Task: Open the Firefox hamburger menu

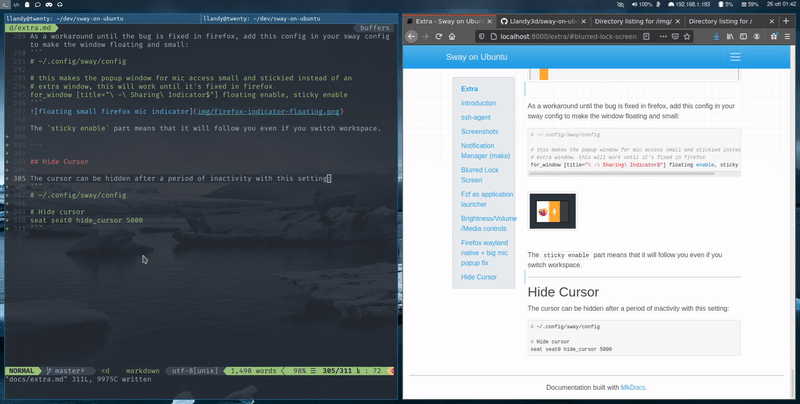Action: click(788, 37)
